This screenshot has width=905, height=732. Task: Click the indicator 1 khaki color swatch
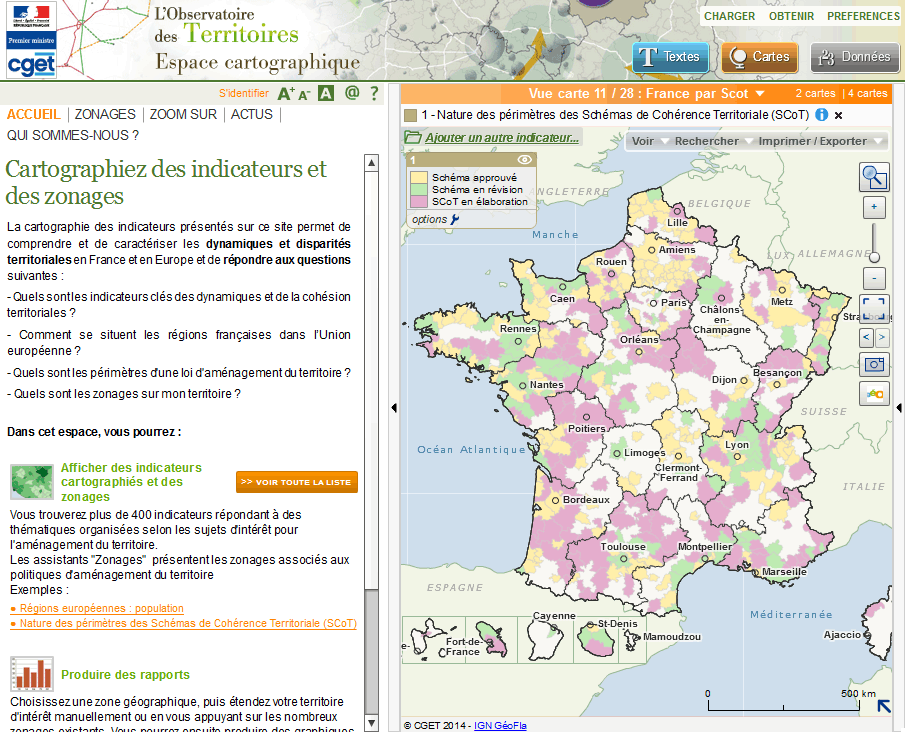(x=410, y=115)
